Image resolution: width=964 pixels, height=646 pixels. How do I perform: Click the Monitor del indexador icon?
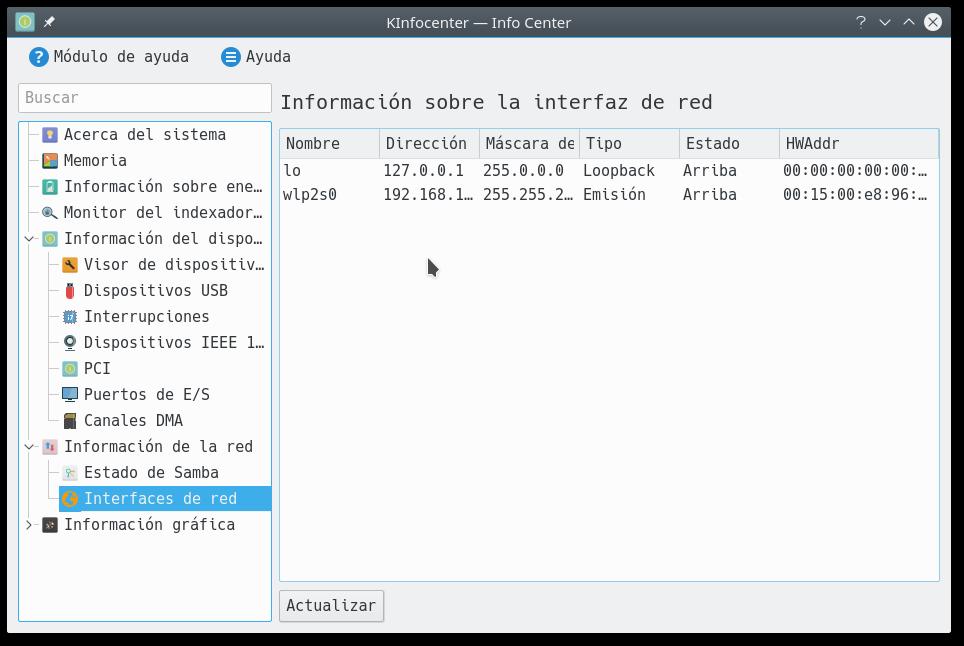click(50, 213)
